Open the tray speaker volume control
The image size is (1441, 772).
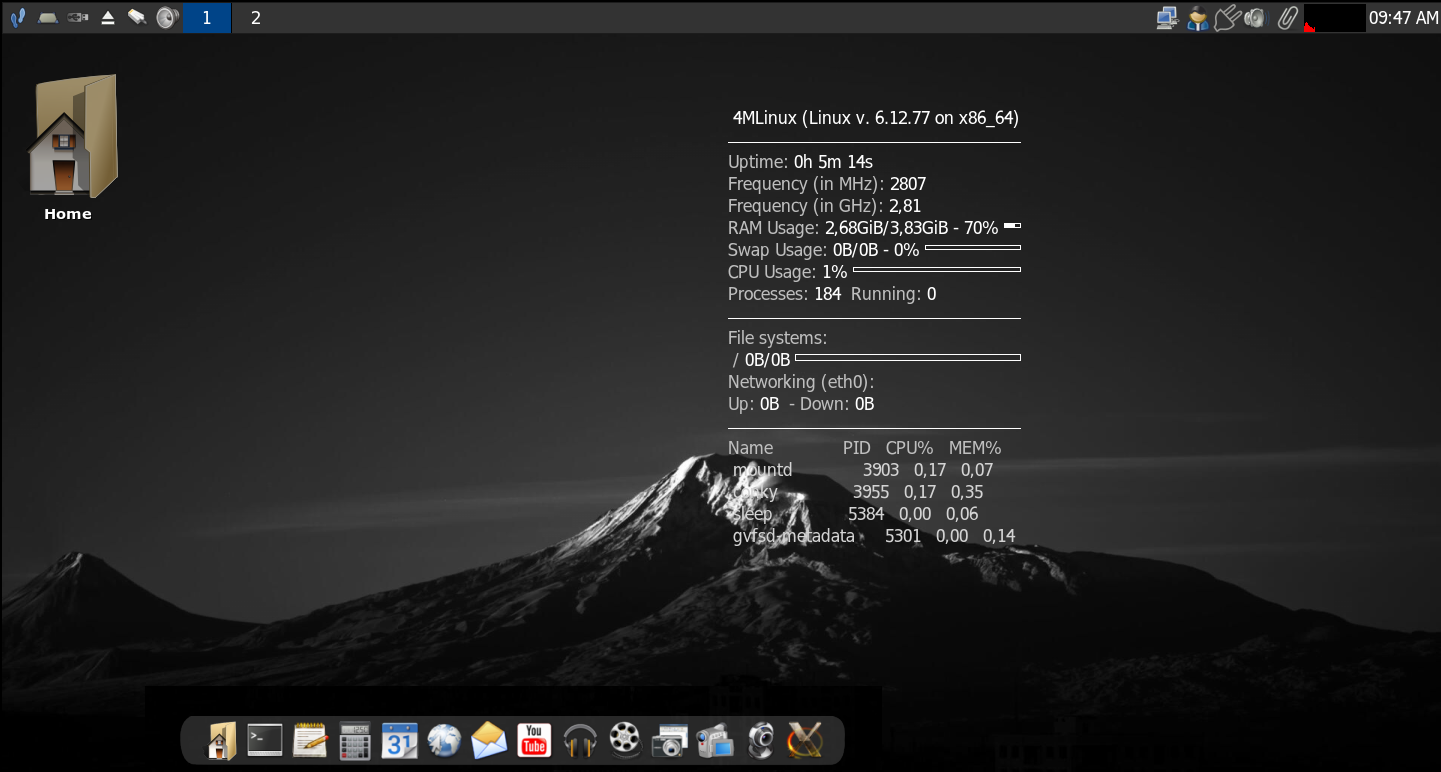coord(1255,18)
